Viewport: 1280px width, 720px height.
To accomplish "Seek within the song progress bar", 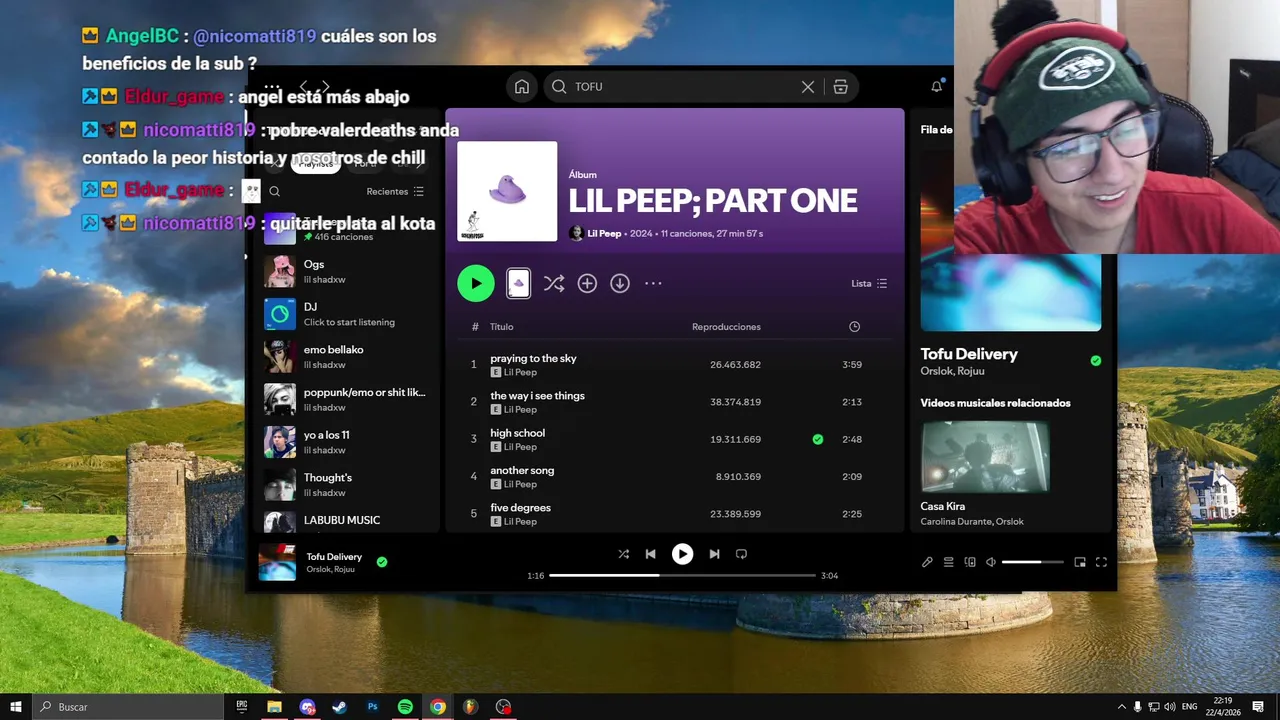I will pos(682,576).
